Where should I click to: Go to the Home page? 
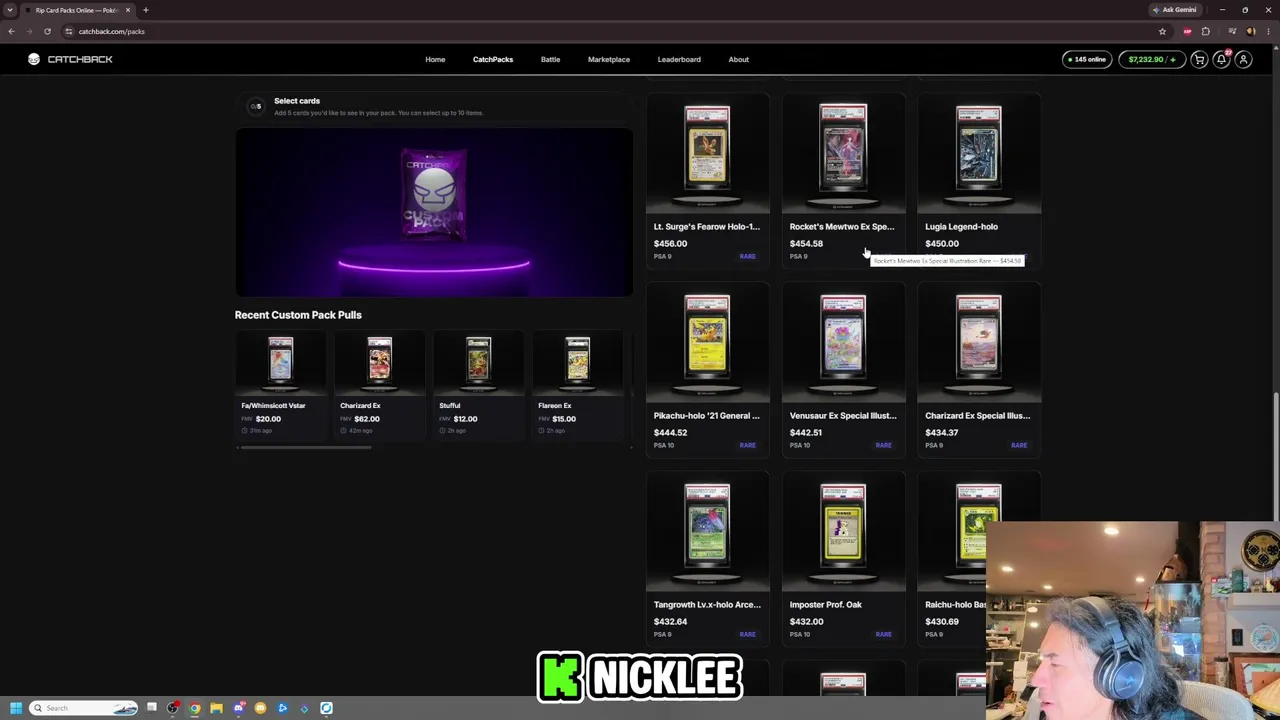[435, 59]
